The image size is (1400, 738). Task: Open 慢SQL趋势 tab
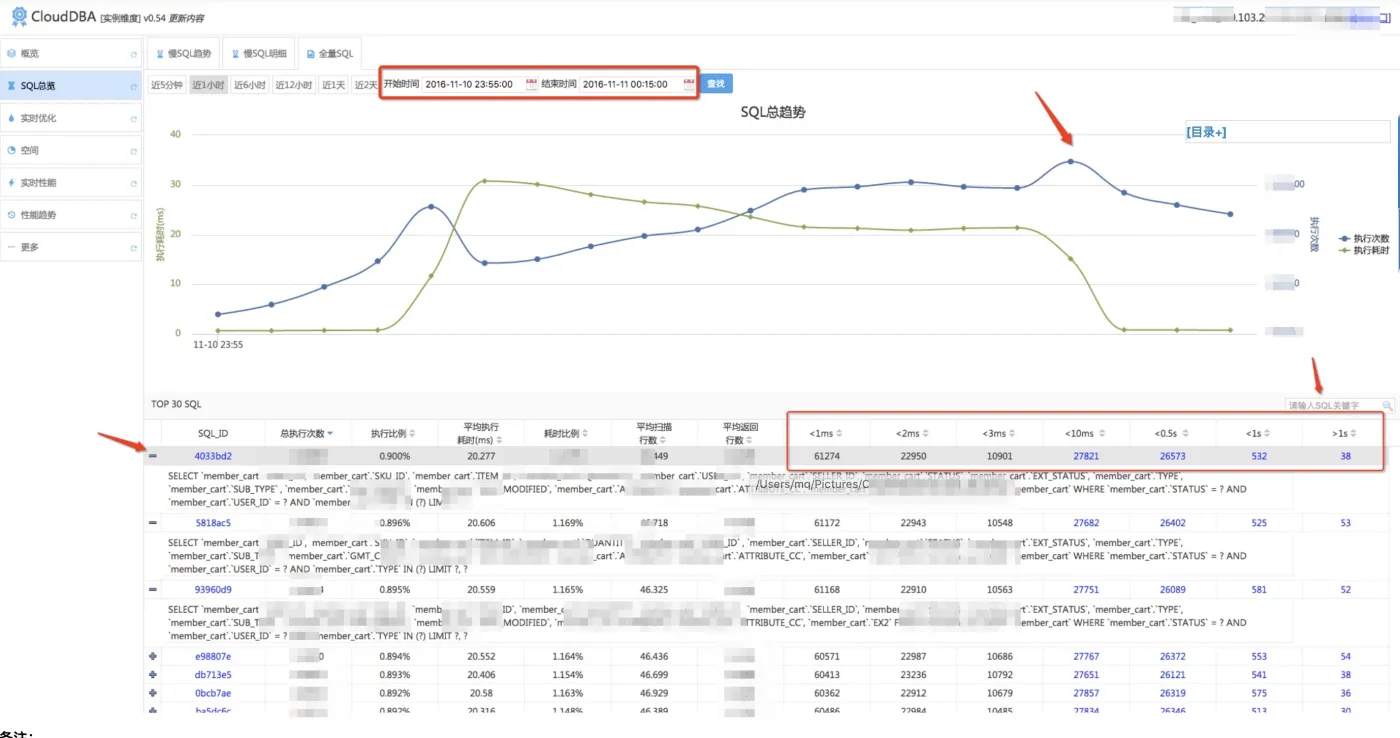182,54
